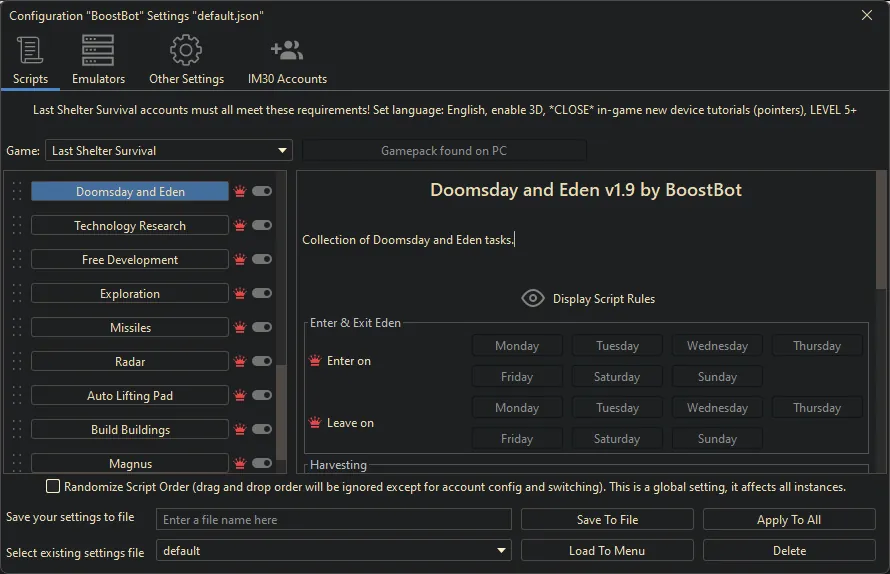
Task: Click the crown icon beside Magnus
Action: 240,464
